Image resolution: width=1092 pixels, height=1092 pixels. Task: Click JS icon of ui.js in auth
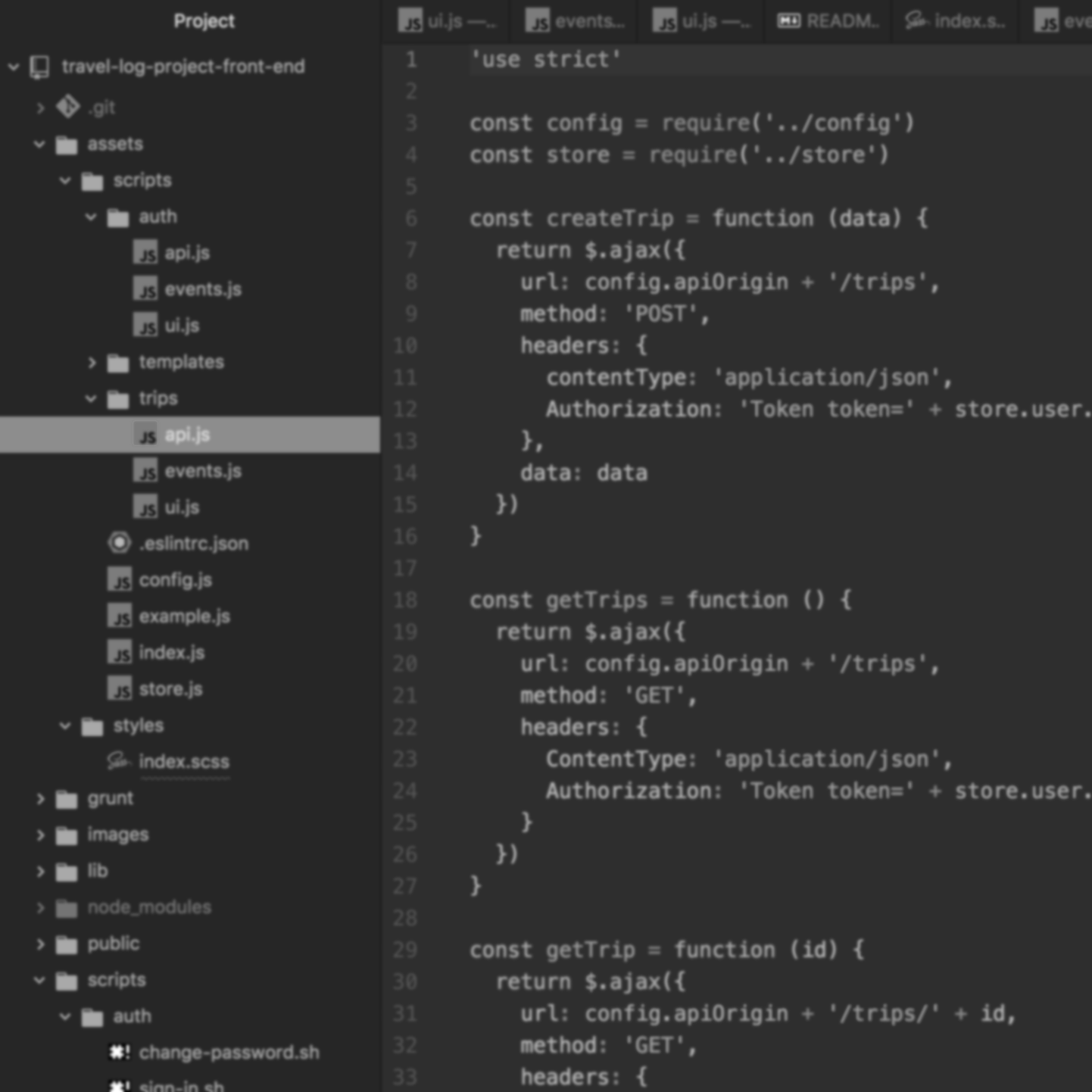coord(145,326)
